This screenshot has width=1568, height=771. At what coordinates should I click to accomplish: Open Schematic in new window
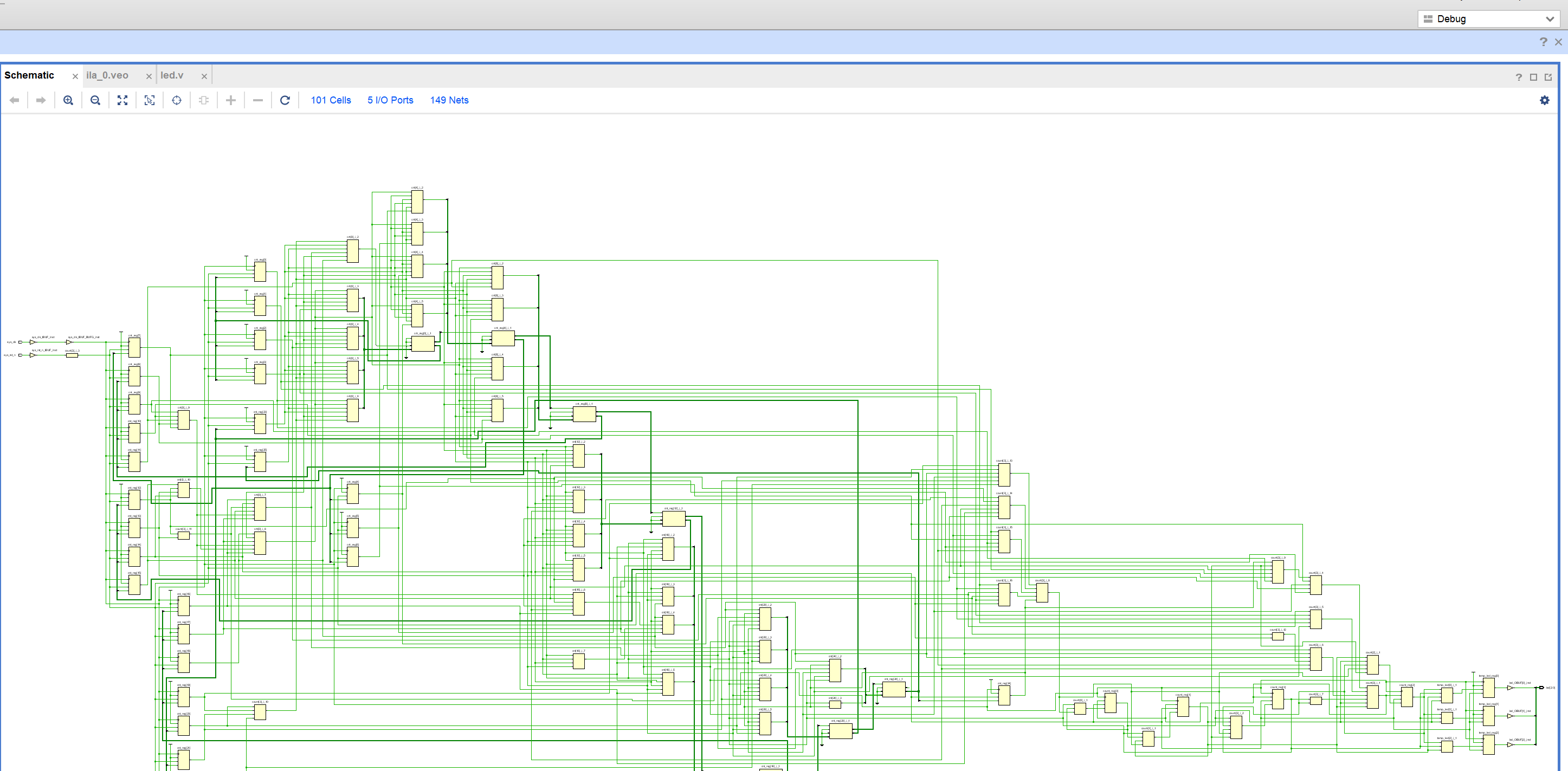pos(1548,77)
